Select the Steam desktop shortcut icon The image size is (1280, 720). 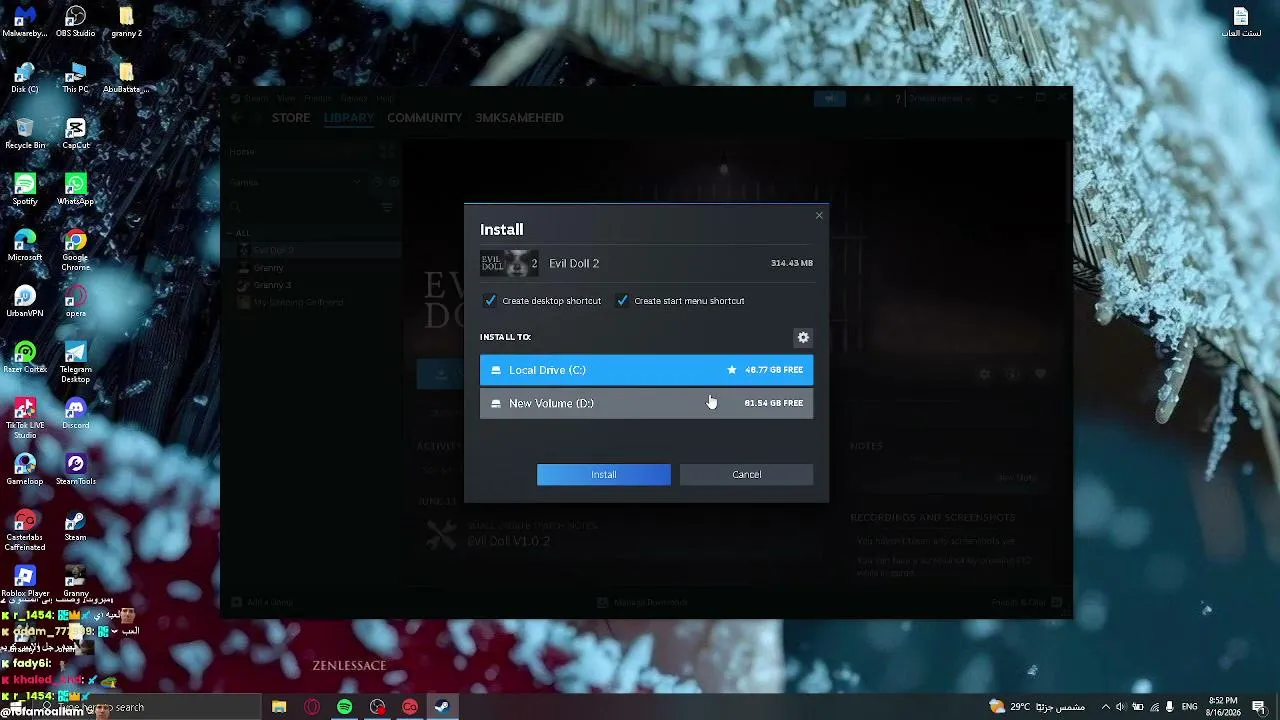pyautogui.click(x=75, y=526)
